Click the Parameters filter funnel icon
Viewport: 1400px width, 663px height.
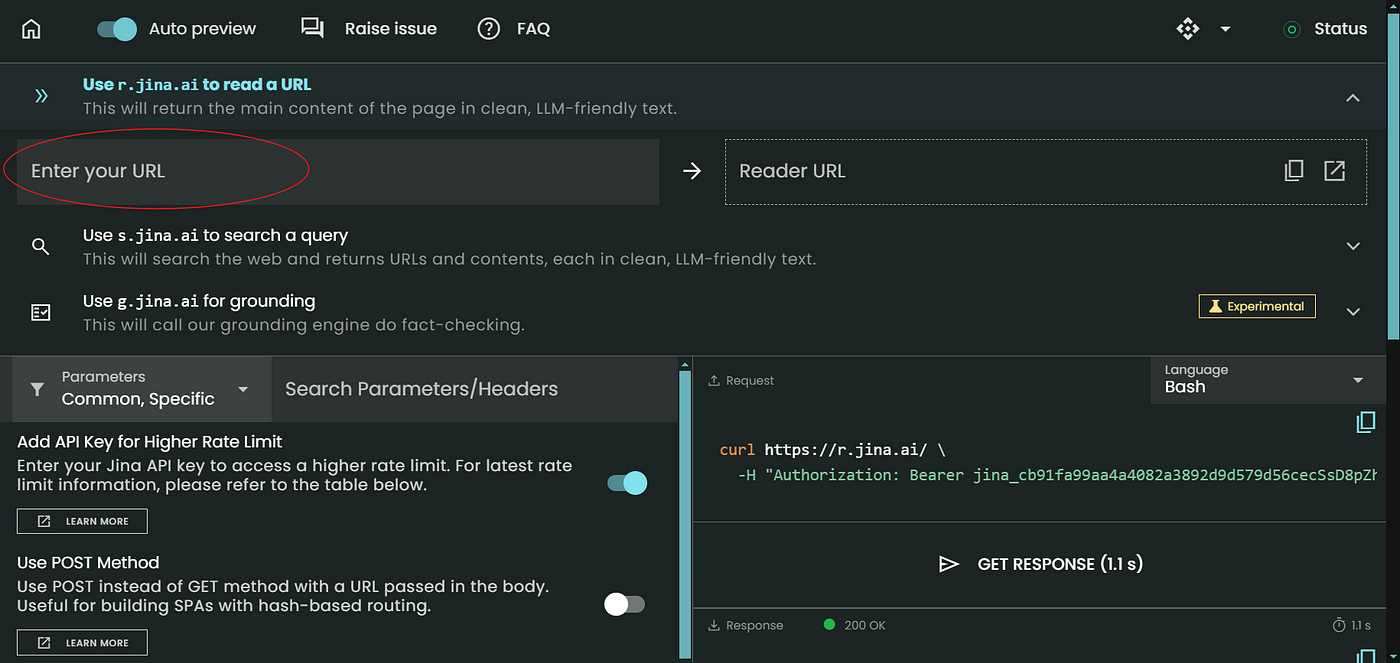tap(37, 389)
